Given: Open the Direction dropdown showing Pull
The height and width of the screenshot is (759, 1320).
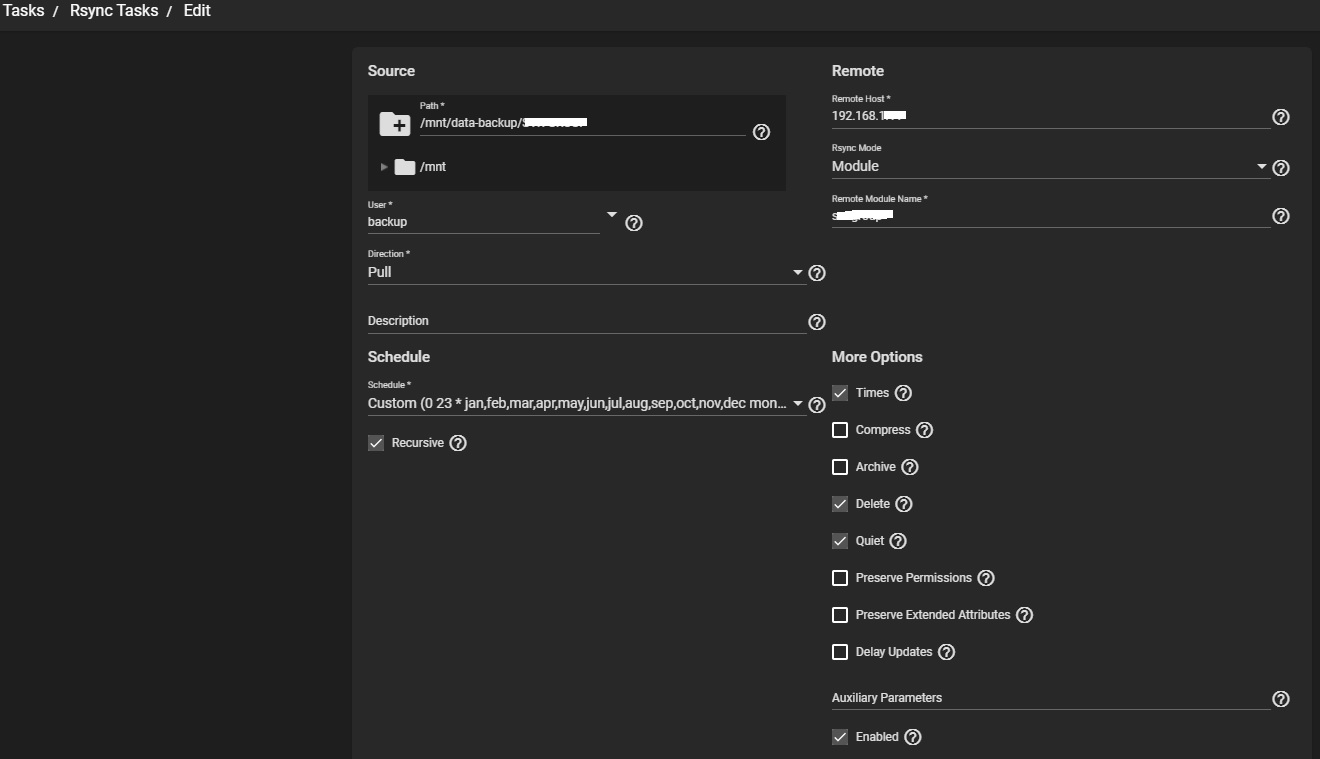Looking at the screenshot, I should 586,272.
